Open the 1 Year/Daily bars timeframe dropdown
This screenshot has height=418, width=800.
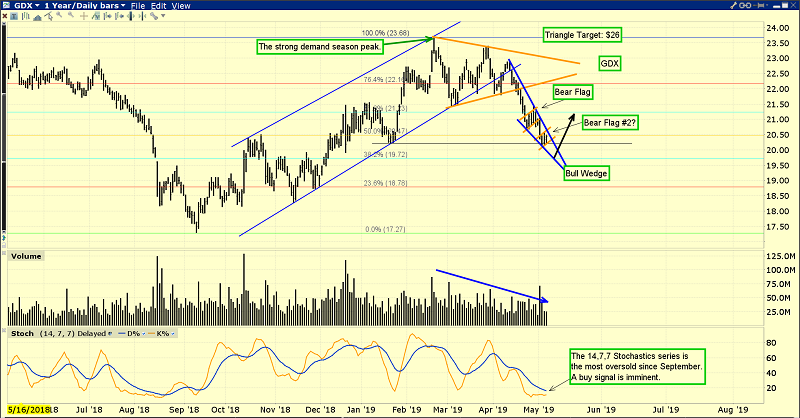(x=123, y=6)
